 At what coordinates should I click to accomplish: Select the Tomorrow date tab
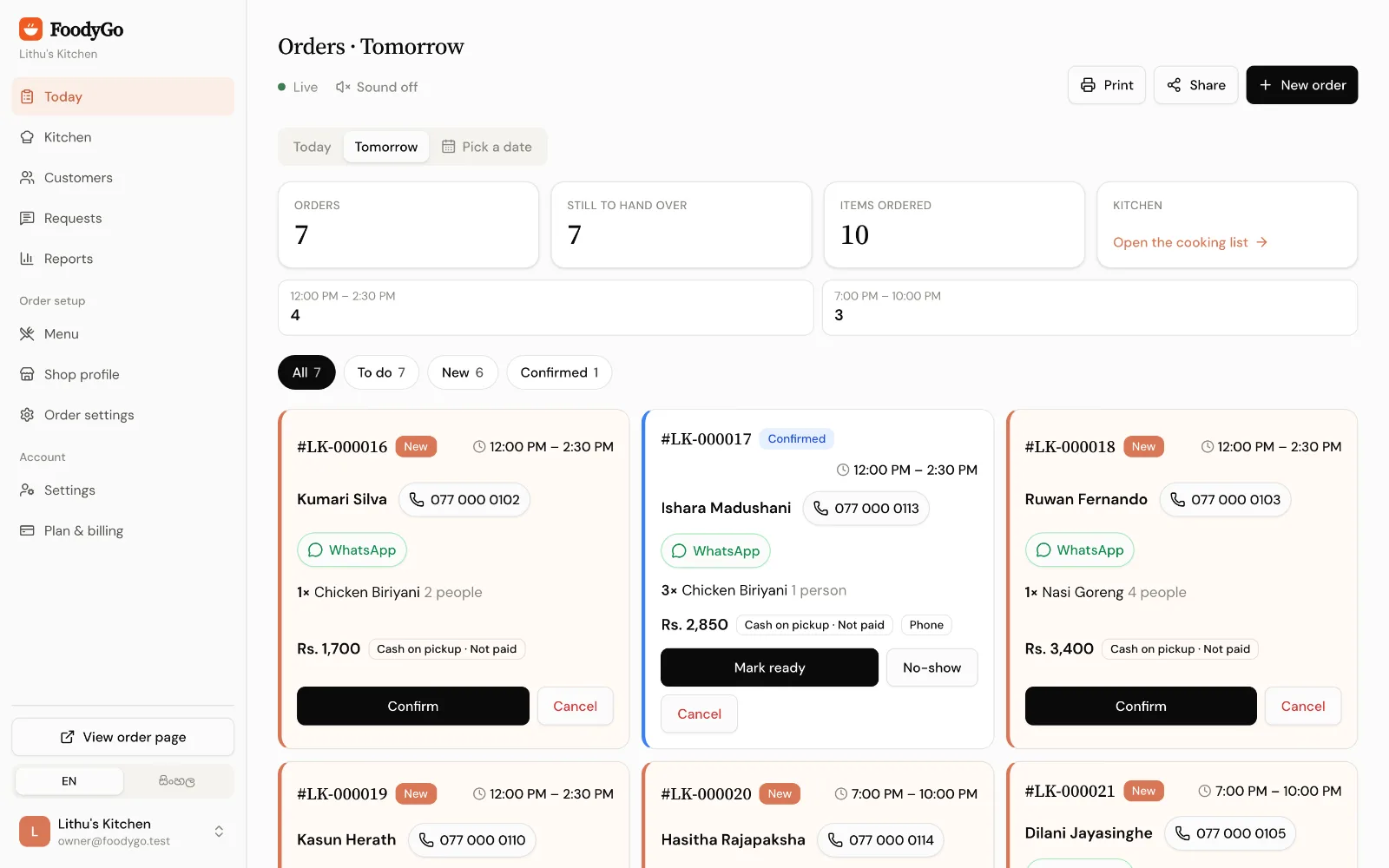(386, 147)
